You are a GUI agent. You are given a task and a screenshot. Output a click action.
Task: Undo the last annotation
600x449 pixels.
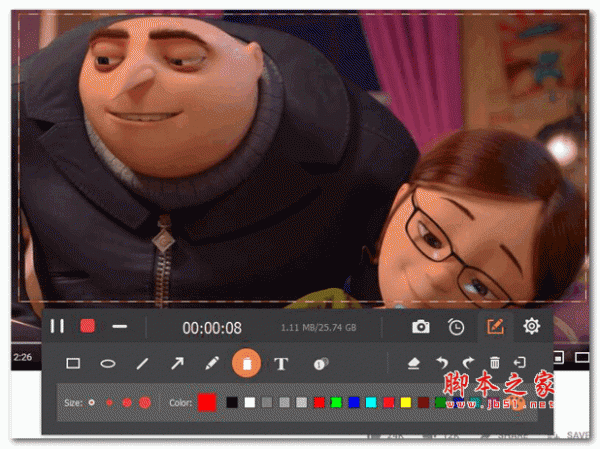[442, 362]
